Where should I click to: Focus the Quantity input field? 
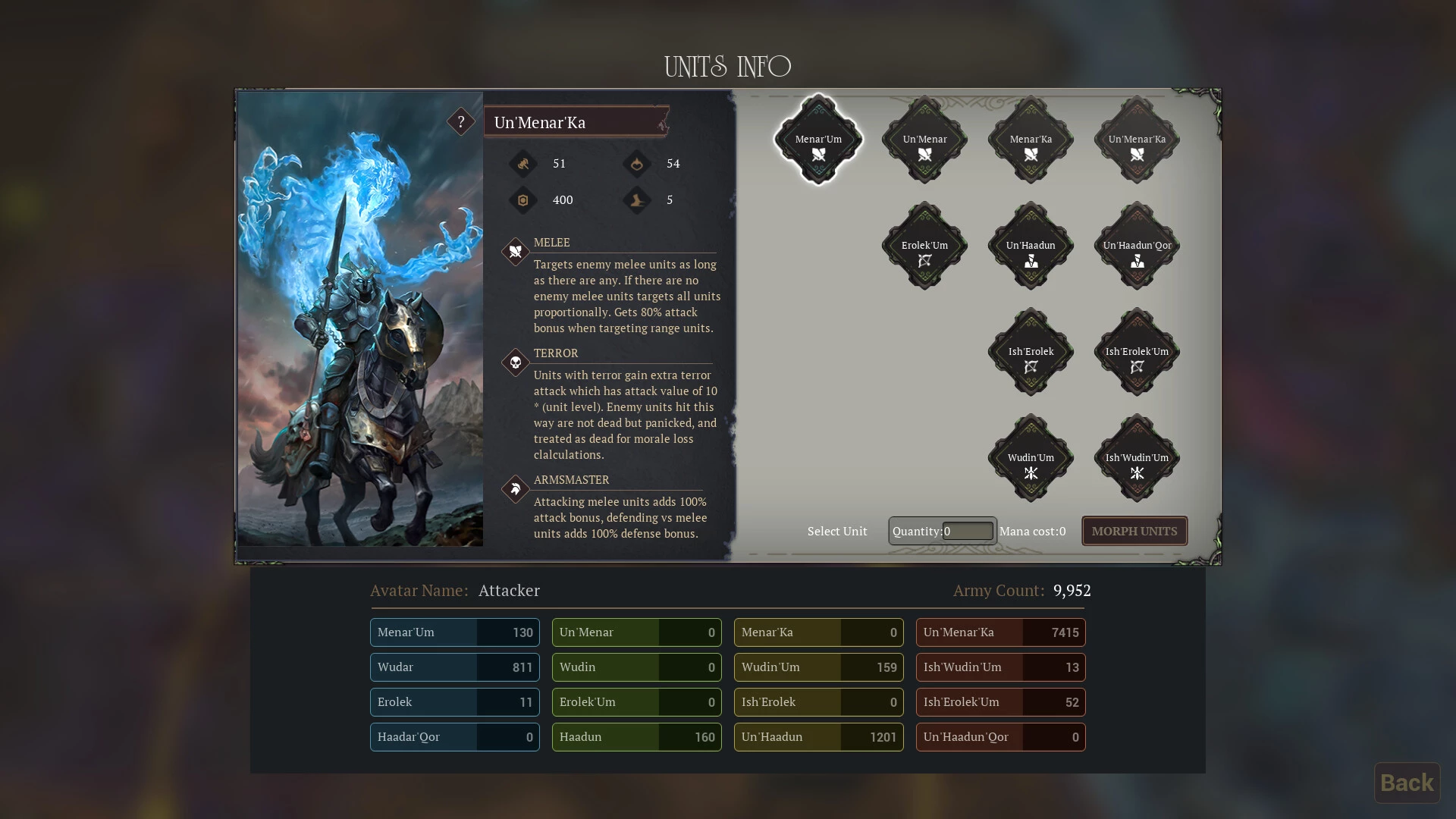(968, 531)
